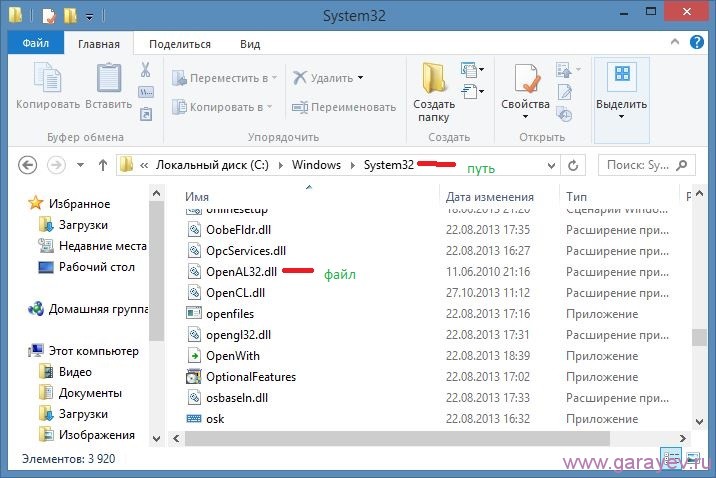
Task: Click the file list vertical scrollbar thumb
Action: (x=699, y=337)
